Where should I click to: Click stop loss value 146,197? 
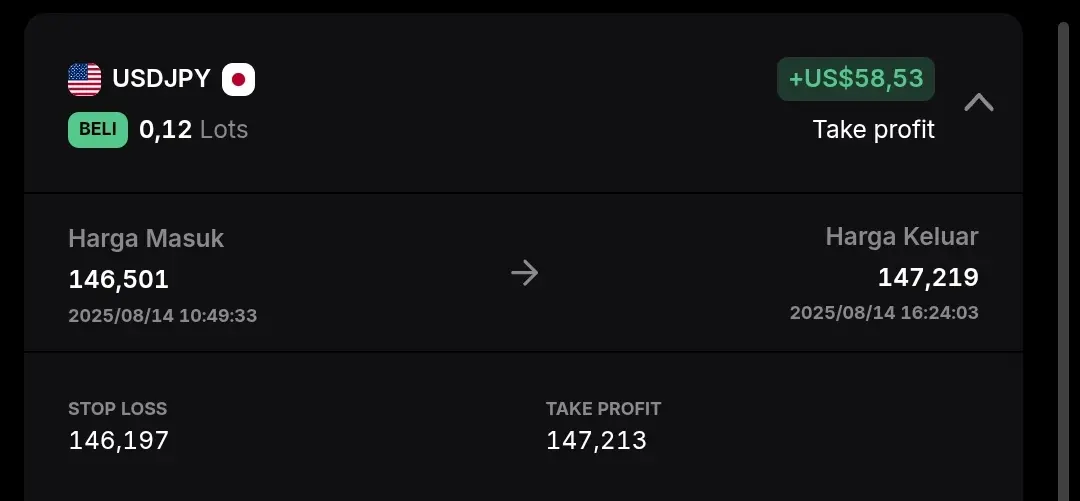118,440
